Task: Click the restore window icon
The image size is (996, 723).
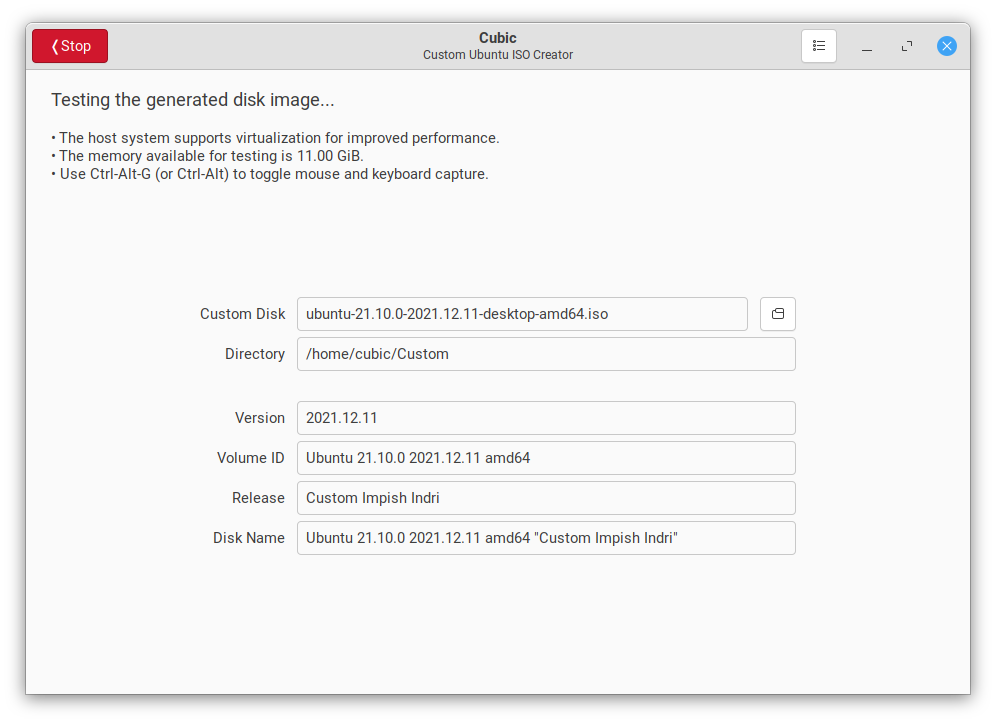Action: point(906,46)
